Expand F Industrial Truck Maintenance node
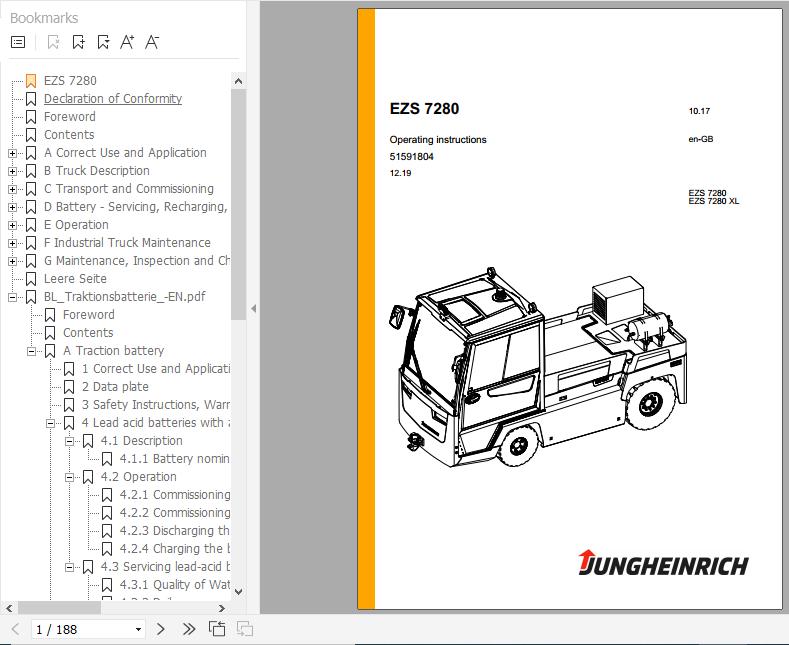 pos(13,244)
